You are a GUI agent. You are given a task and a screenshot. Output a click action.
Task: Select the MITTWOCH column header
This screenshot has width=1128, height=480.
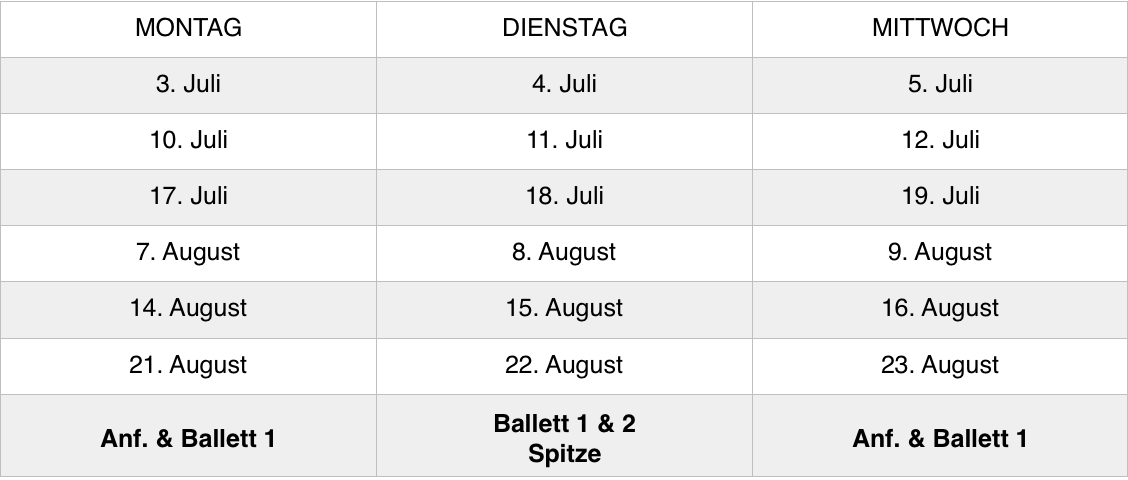pyautogui.click(x=940, y=29)
